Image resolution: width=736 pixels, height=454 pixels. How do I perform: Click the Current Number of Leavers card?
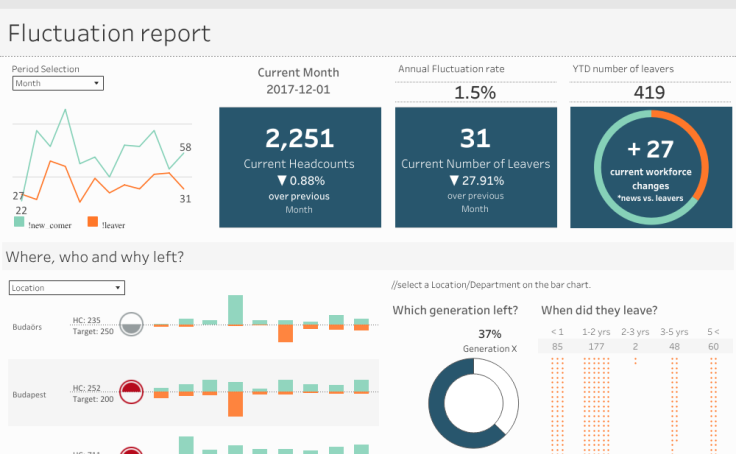point(475,166)
